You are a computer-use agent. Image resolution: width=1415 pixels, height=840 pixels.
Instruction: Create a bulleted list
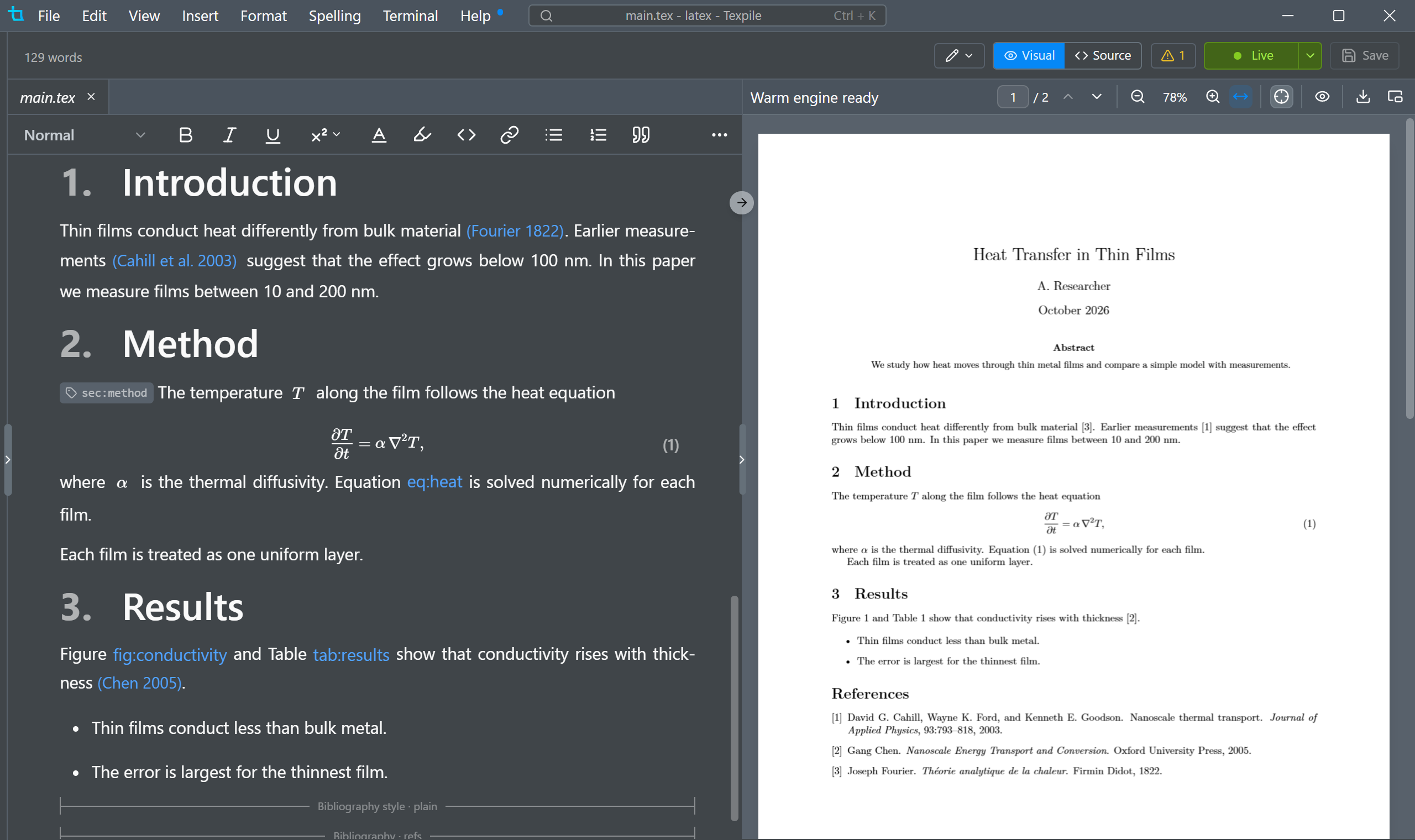553,135
